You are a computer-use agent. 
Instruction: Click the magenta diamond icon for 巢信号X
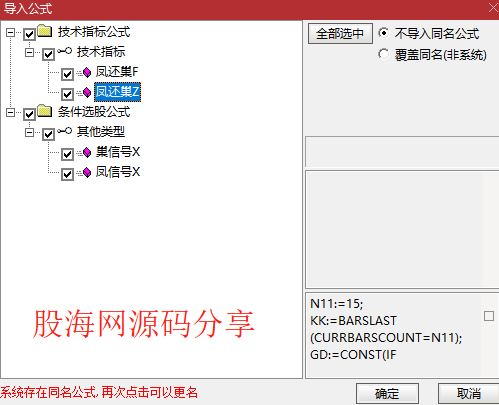pyautogui.click(x=87, y=153)
